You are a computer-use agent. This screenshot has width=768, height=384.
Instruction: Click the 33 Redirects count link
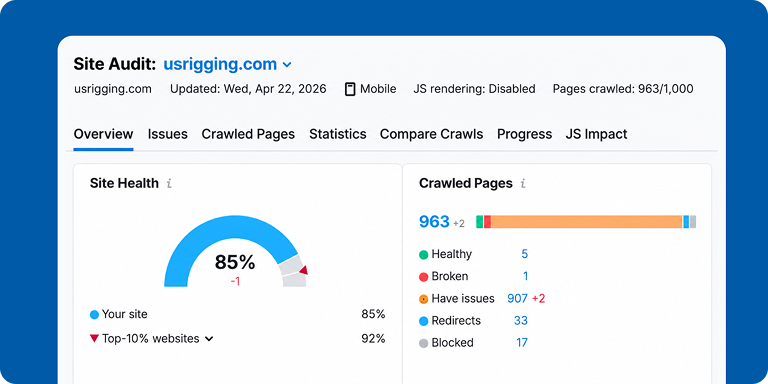pos(521,321)
